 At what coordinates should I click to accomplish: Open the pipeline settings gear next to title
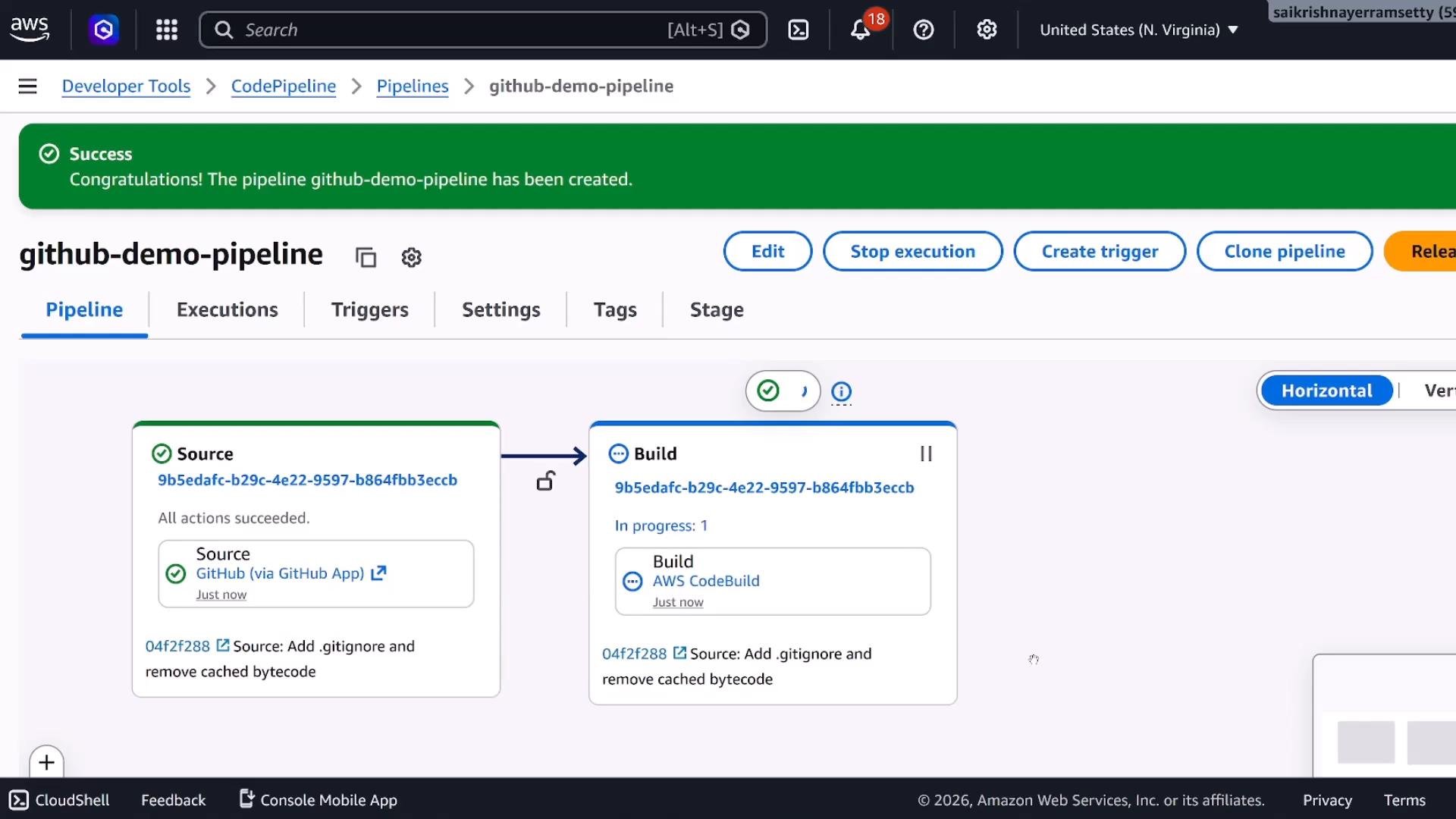tap(411, 258)
